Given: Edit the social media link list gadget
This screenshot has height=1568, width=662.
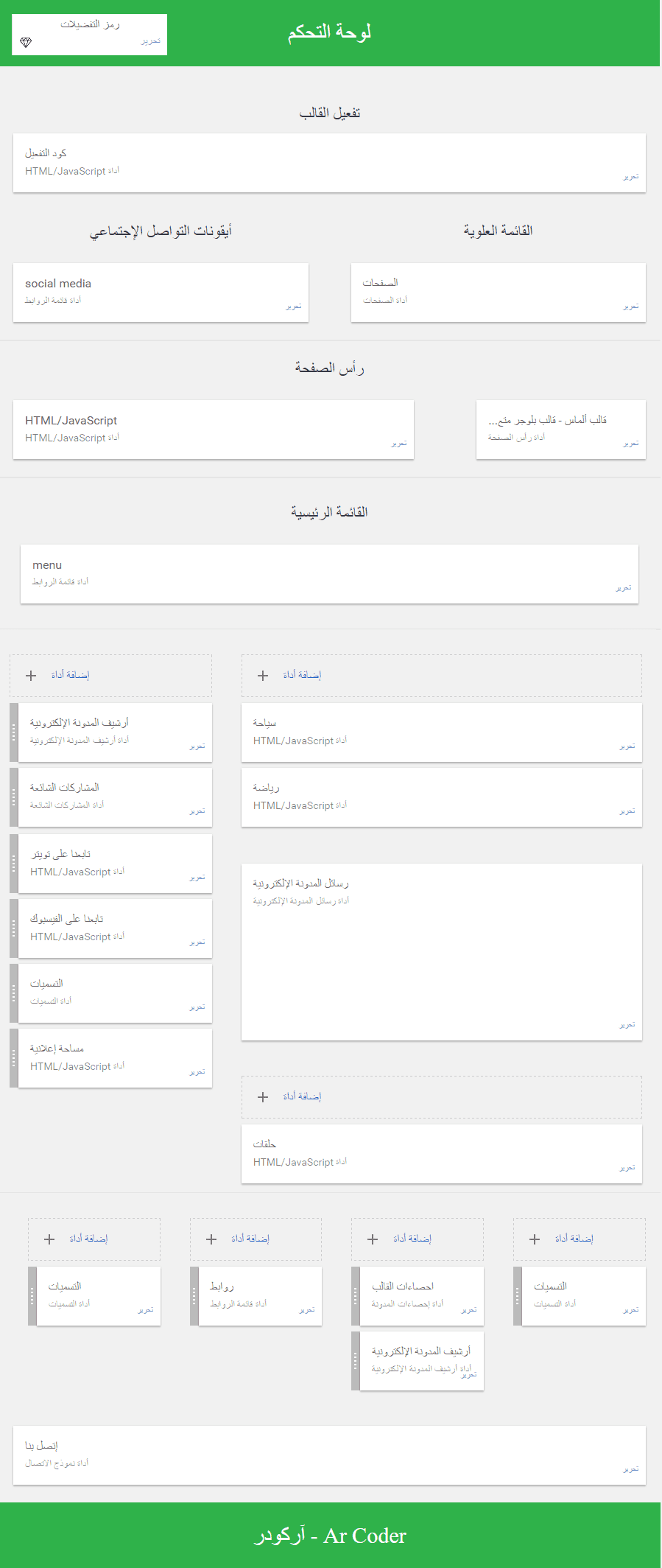Looking at the screenshot, I should pos(293,307).
